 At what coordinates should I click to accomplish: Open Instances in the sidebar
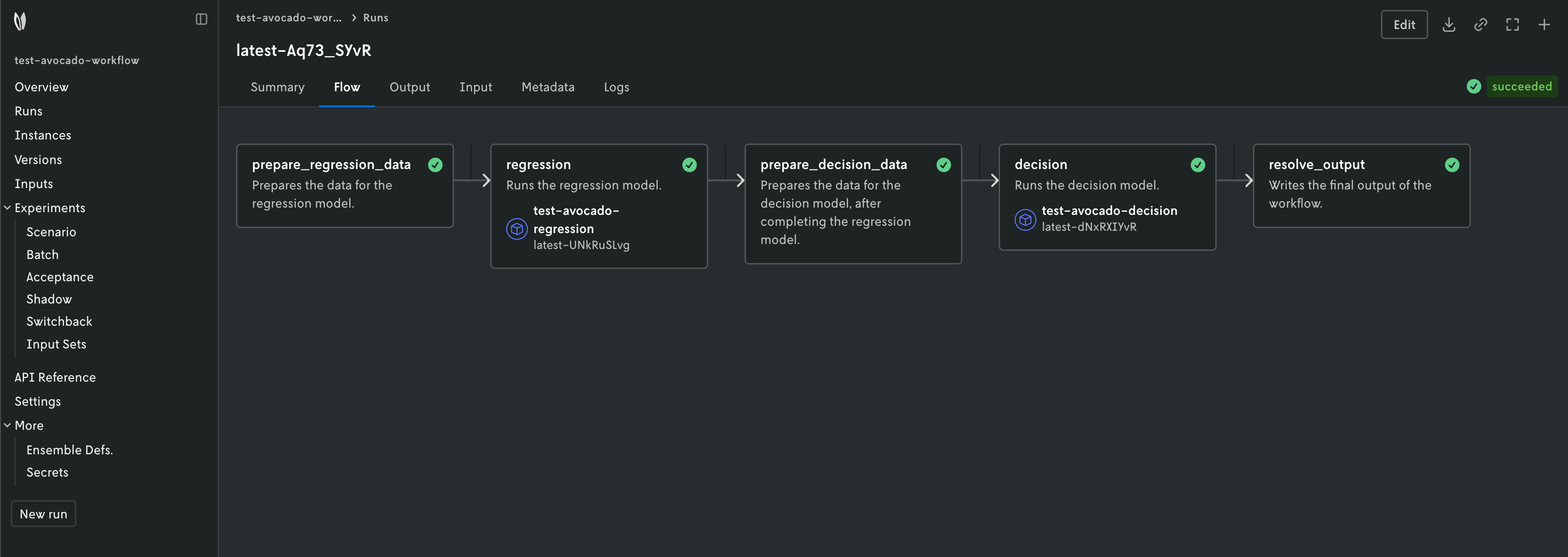43,135
